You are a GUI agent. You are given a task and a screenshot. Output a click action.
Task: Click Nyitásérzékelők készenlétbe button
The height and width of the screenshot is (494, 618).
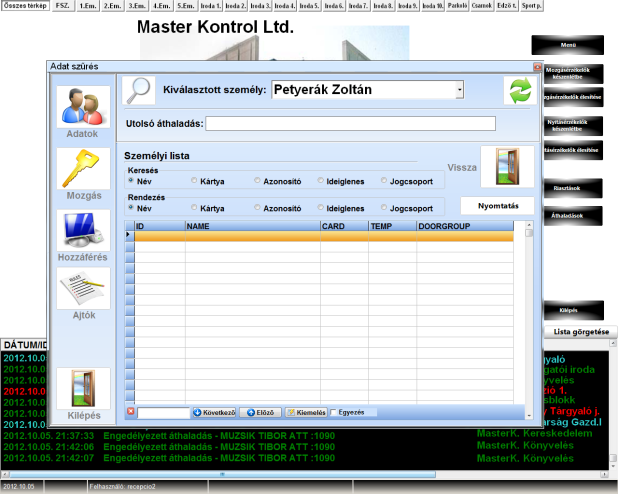click(573, 125)
